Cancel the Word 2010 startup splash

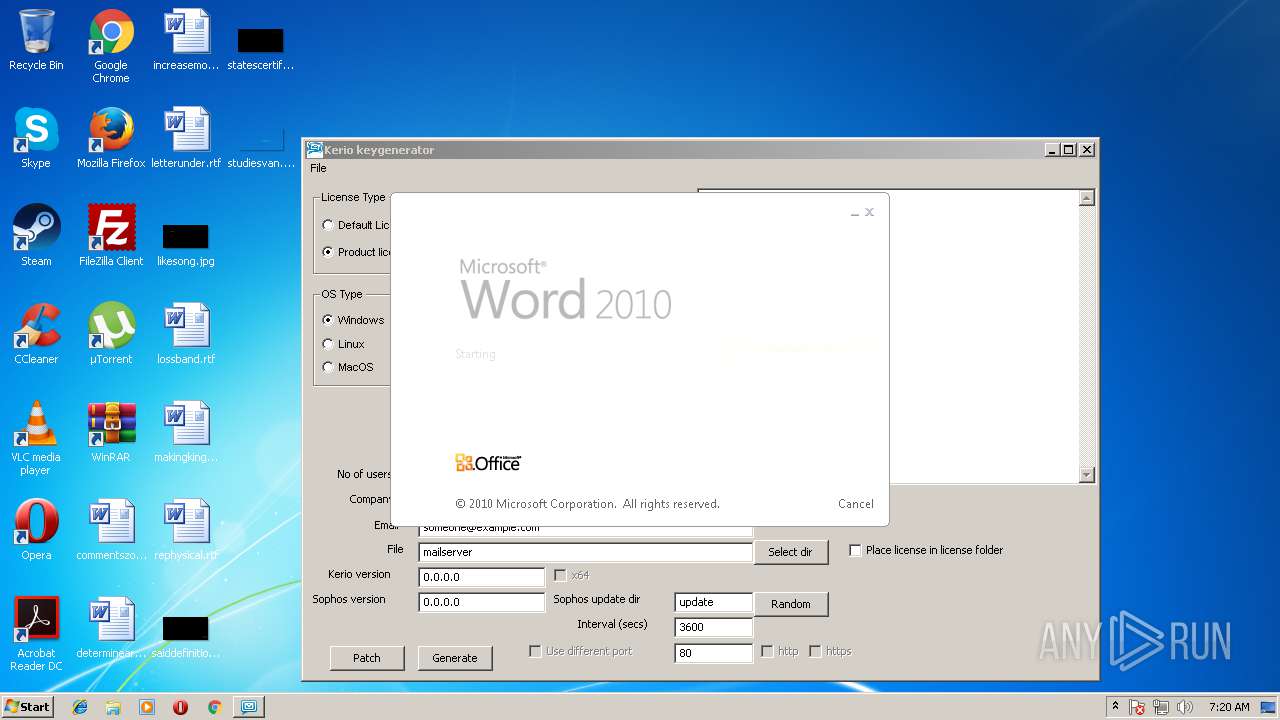point(856,504)
